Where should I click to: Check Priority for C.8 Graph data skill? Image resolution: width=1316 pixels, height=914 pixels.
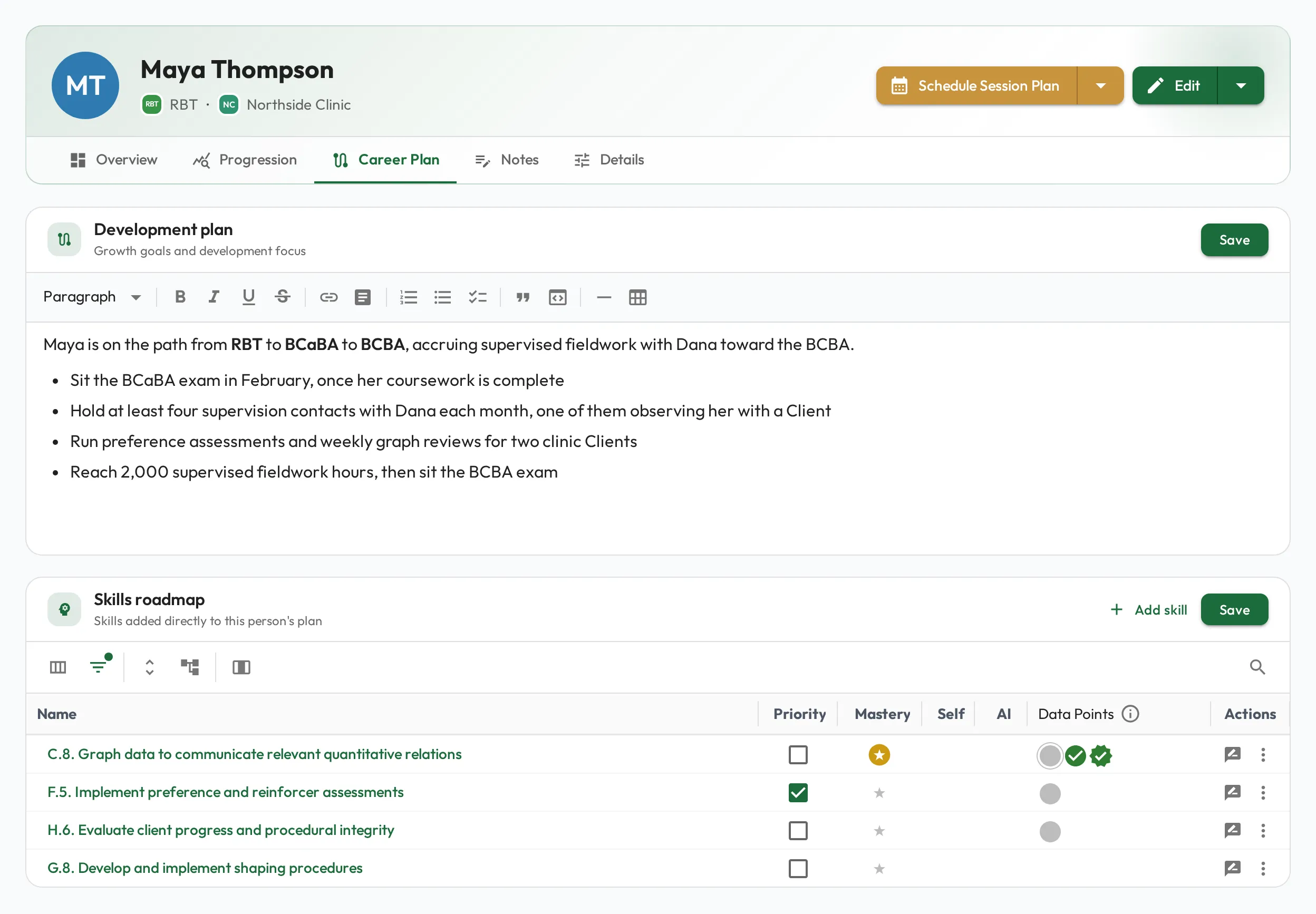798,755
